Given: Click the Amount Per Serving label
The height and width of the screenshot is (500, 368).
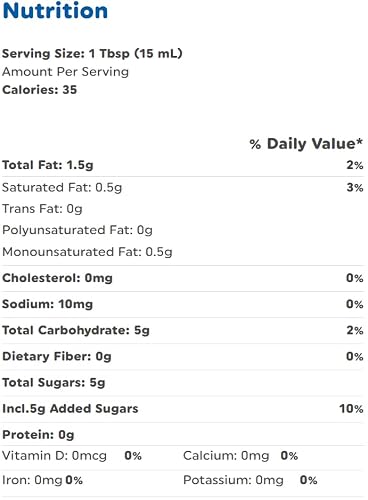Looking at the screenshot, I should point(65,72).
